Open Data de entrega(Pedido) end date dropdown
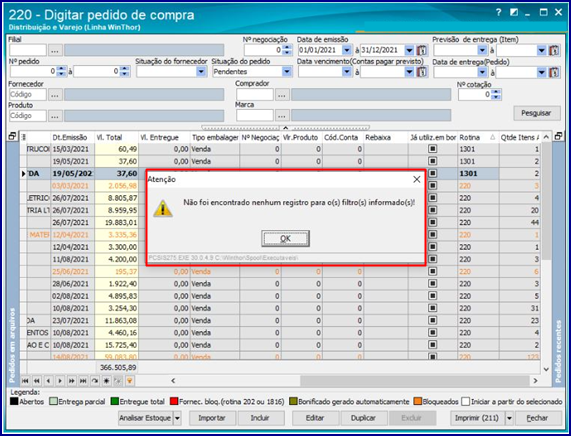The image size is (571, 436). (x=542, y=72)
